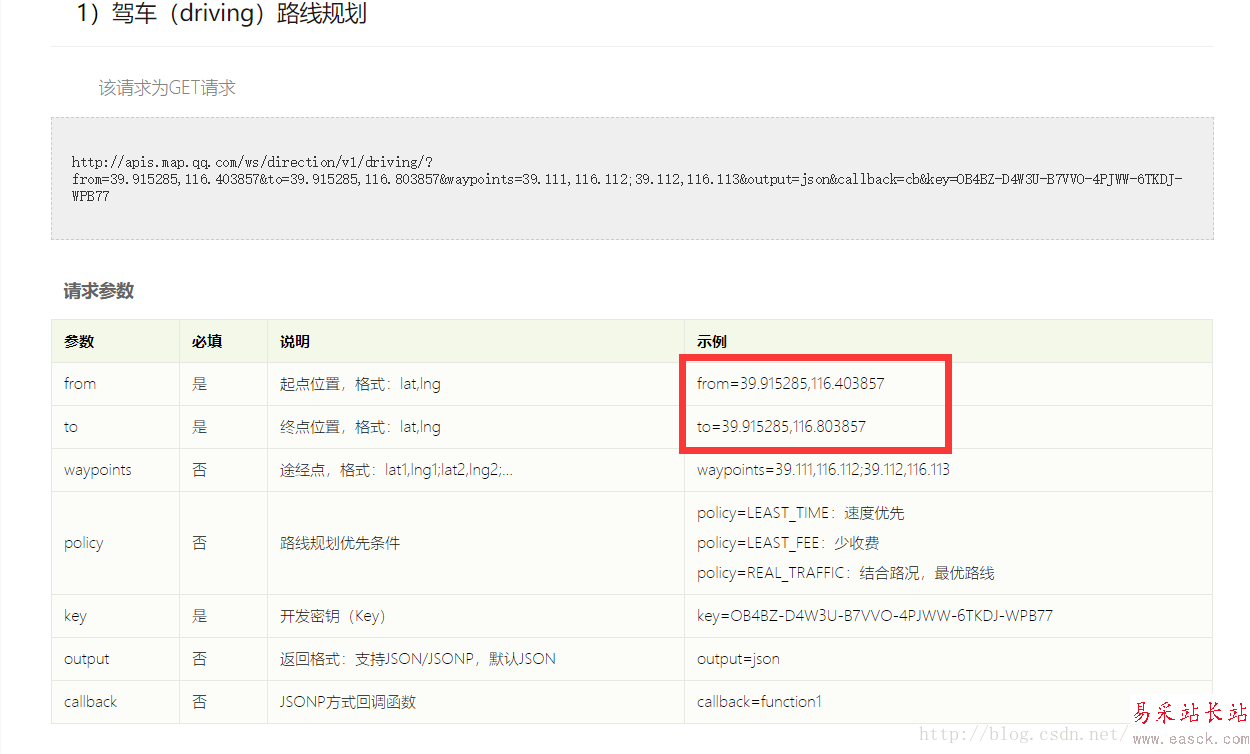1250x754 pixels.
Task: Click example 'output=json'
Action: click(x=739, y=659)
